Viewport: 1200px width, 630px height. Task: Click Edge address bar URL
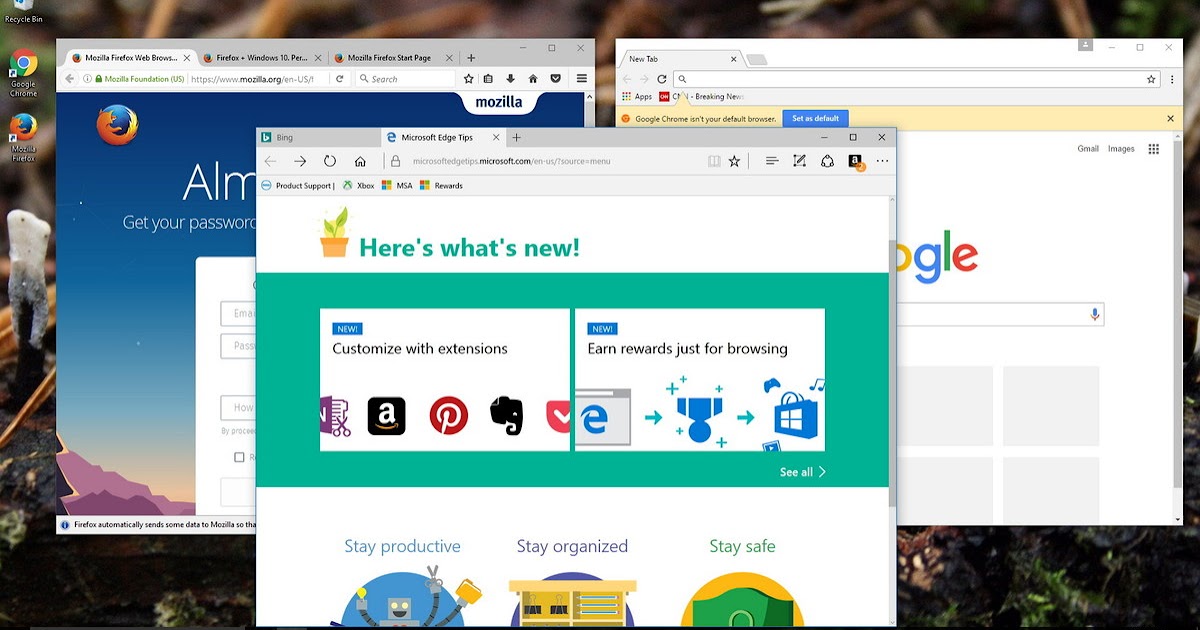(511, 161)
